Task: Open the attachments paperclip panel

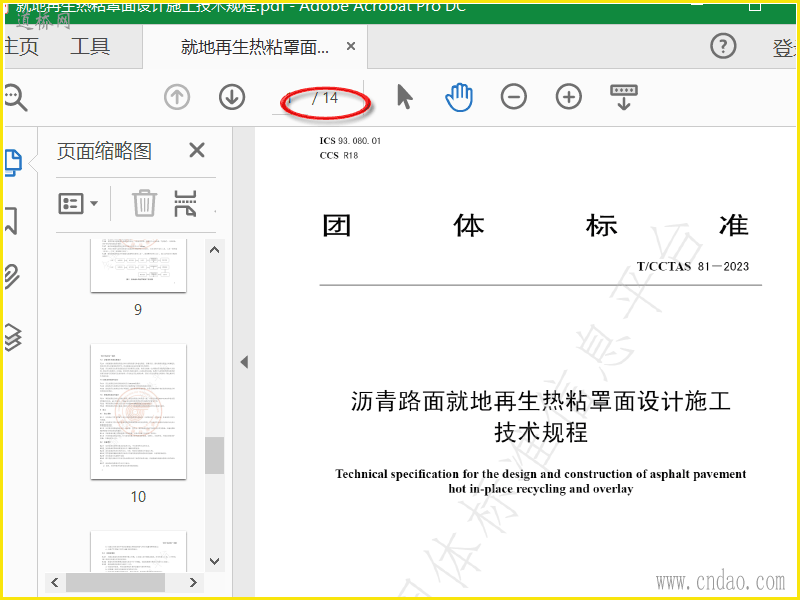Action: 12,278
